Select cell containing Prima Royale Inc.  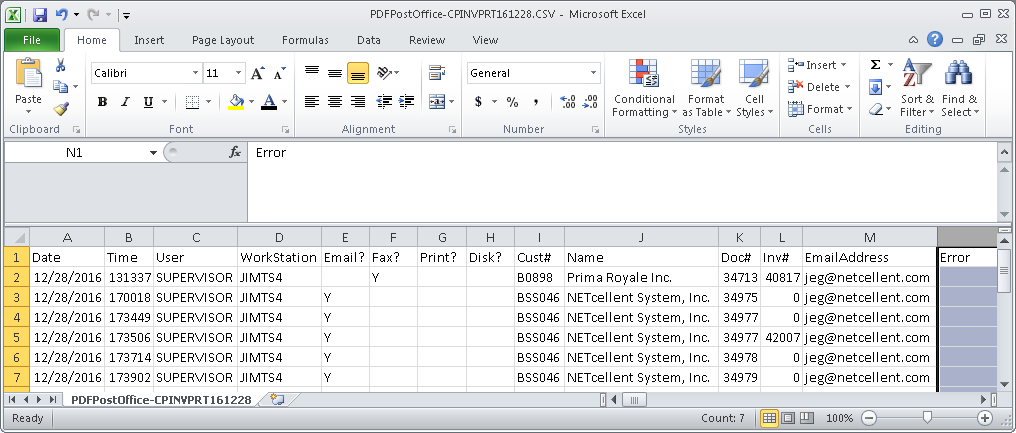pyautogui.click(x=641, y=277)
